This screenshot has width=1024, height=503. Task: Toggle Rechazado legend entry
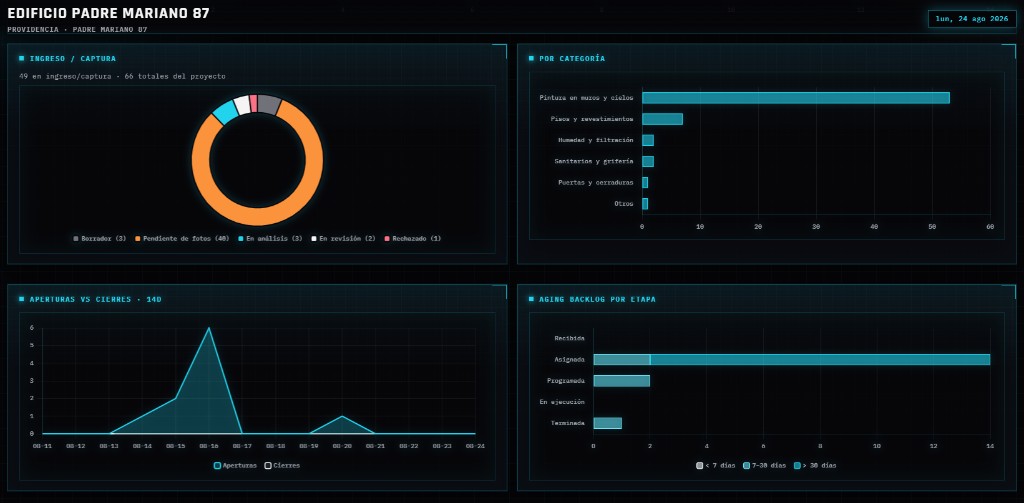pyautogui.click(x=413, y=238)
